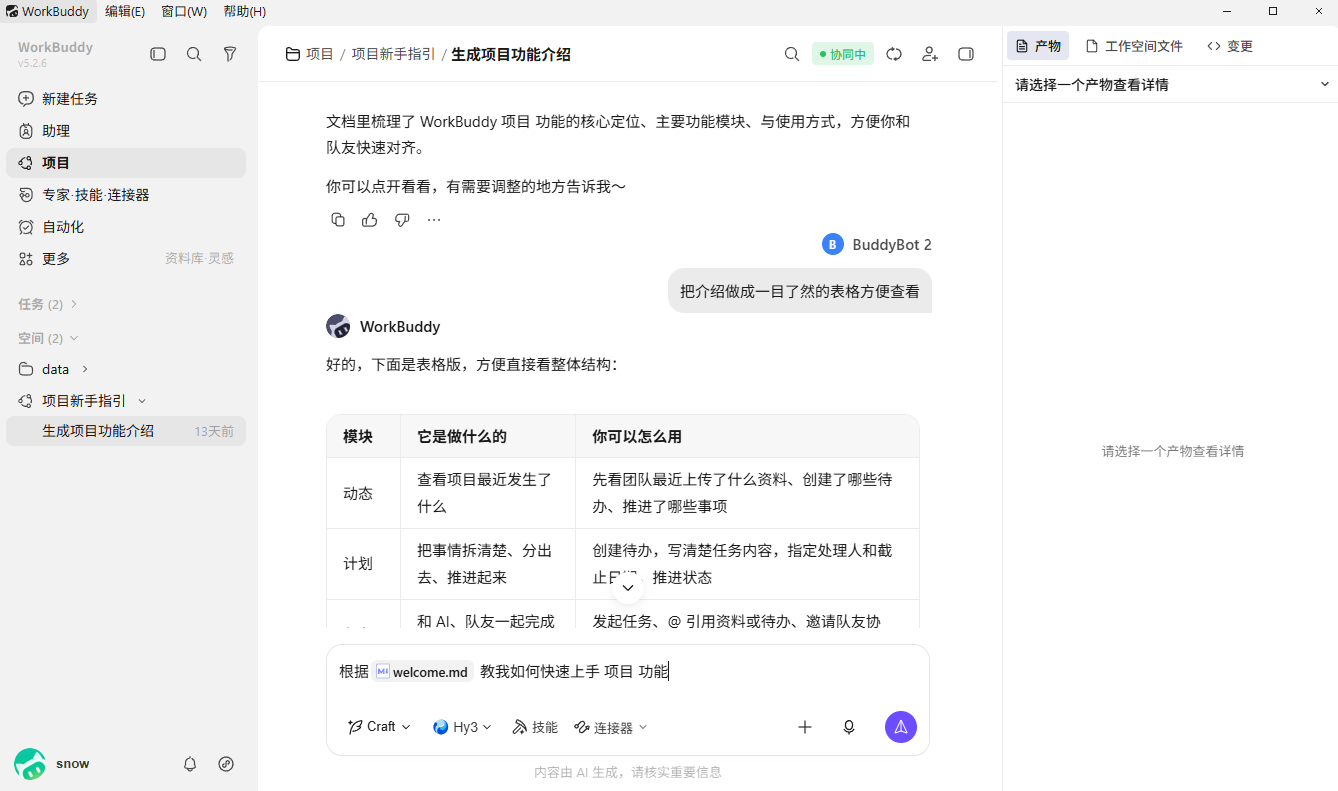Open the 连接器 connector dropdown

point(611,727)
